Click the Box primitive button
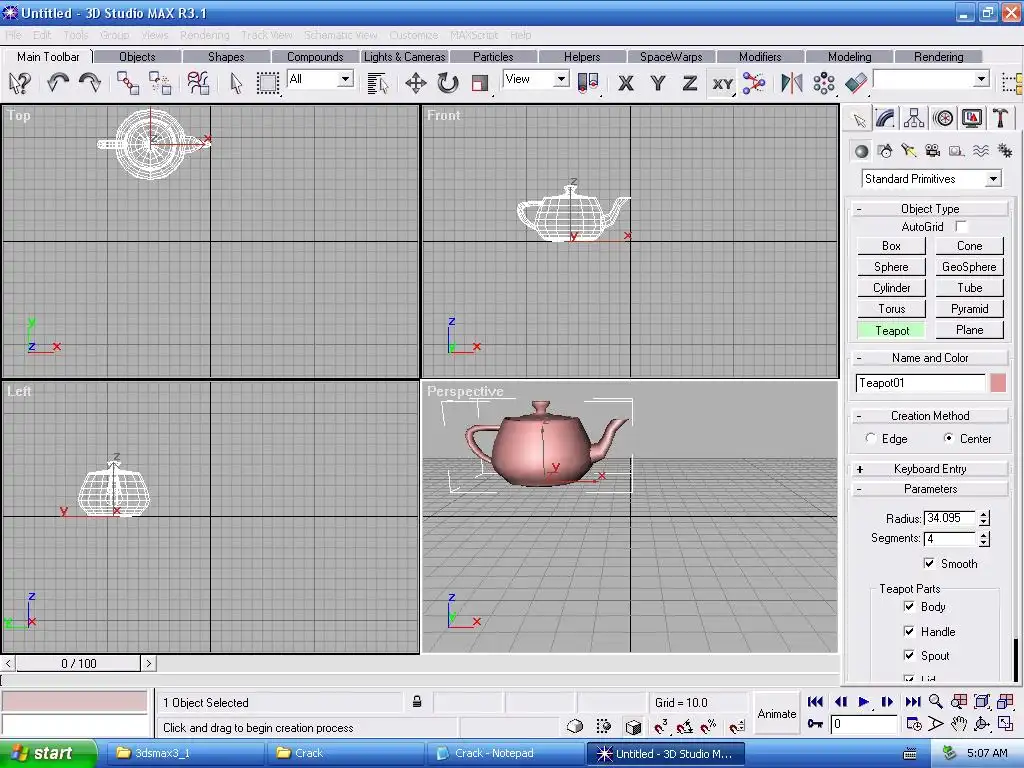This screenshot has width=1024, height=768. [891, 246]
